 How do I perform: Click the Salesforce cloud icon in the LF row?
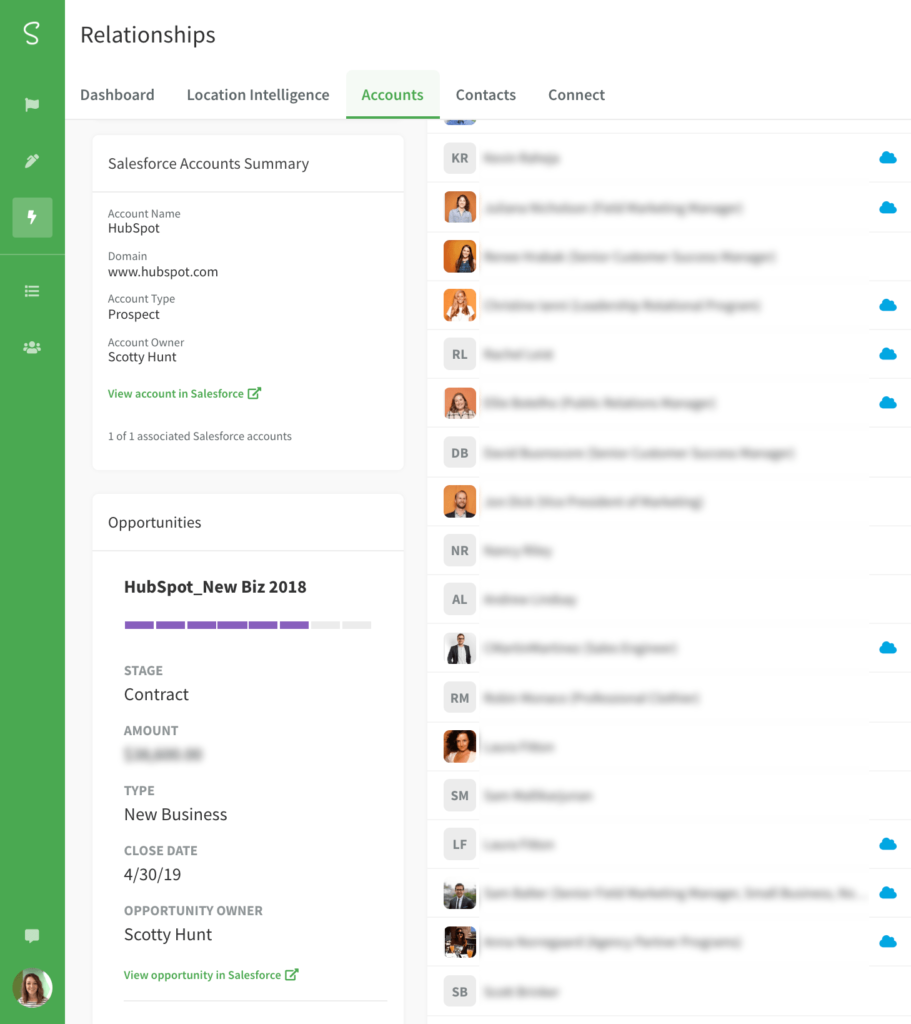[887, 844]
